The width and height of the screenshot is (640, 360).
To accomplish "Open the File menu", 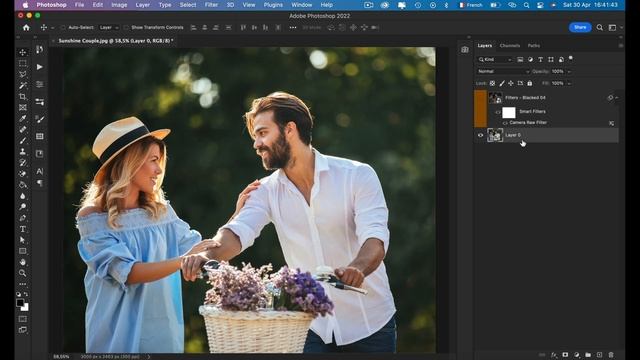I will click(x=79, y=5).
